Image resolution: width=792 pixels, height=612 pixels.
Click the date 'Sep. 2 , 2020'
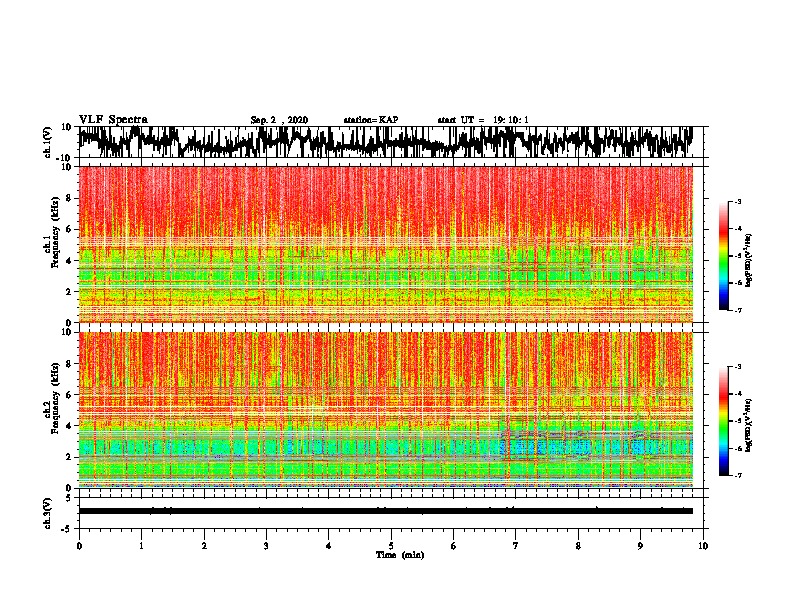tap(279, 120)
